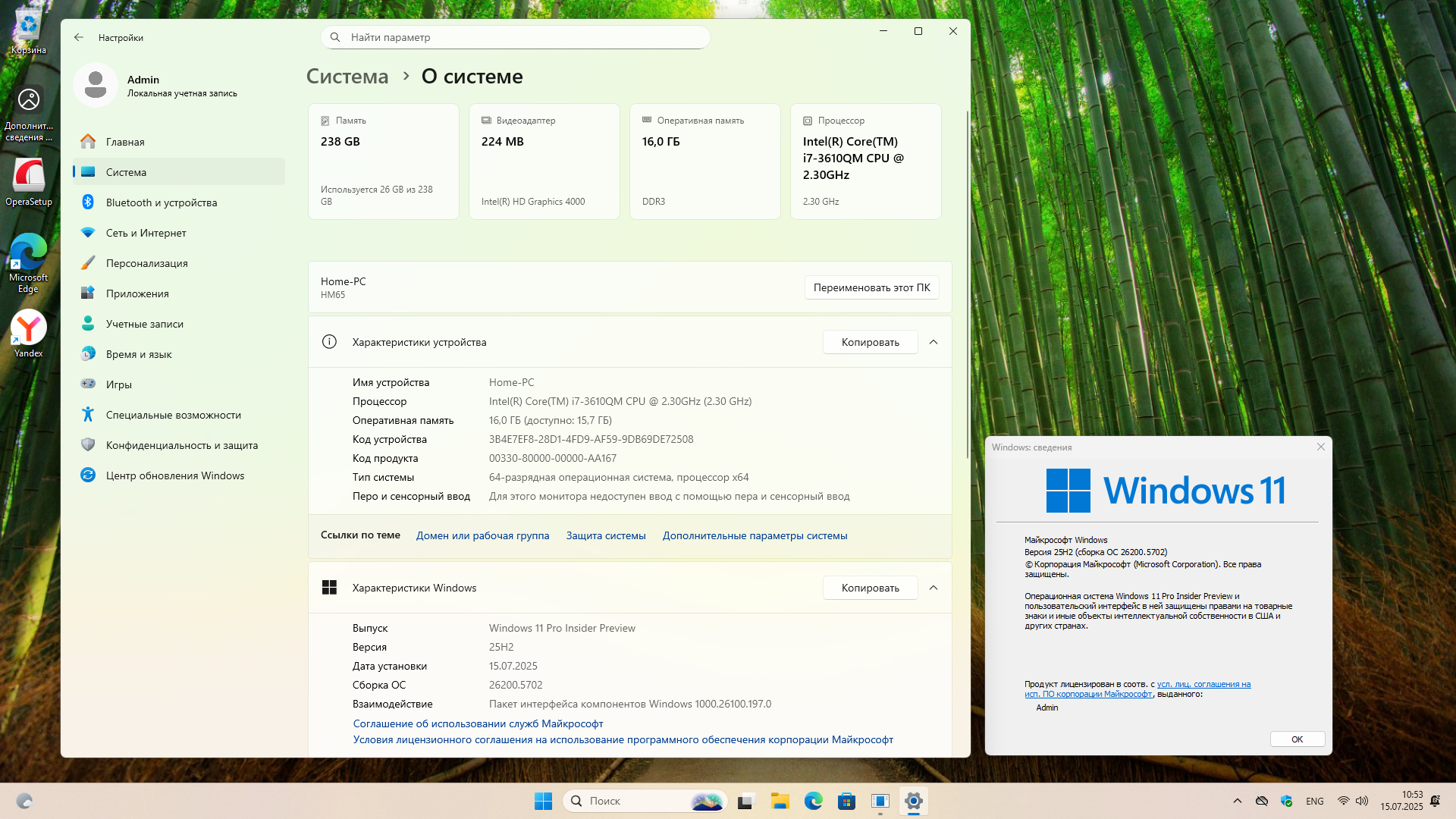
Task: Collapse Характеристики устройства section
Action: coord(934,342)
